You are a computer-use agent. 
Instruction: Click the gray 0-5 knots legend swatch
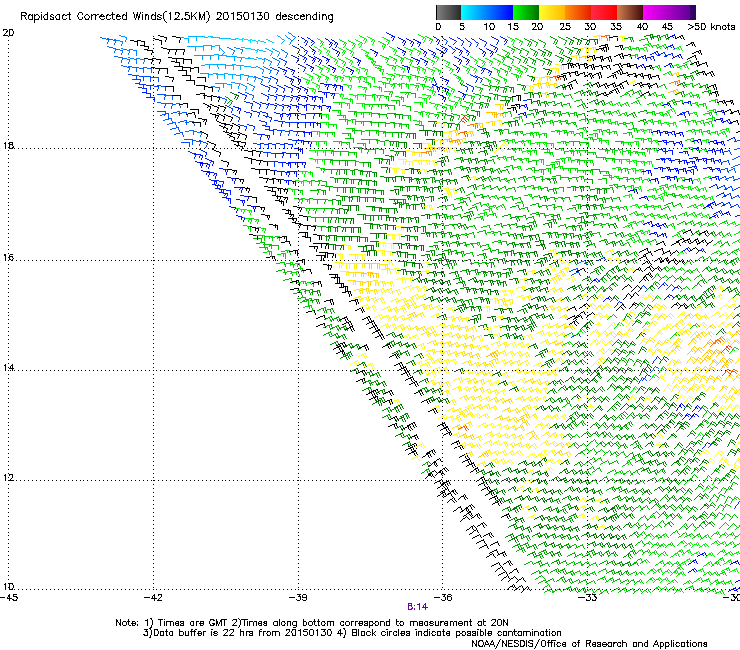(448, 12)
